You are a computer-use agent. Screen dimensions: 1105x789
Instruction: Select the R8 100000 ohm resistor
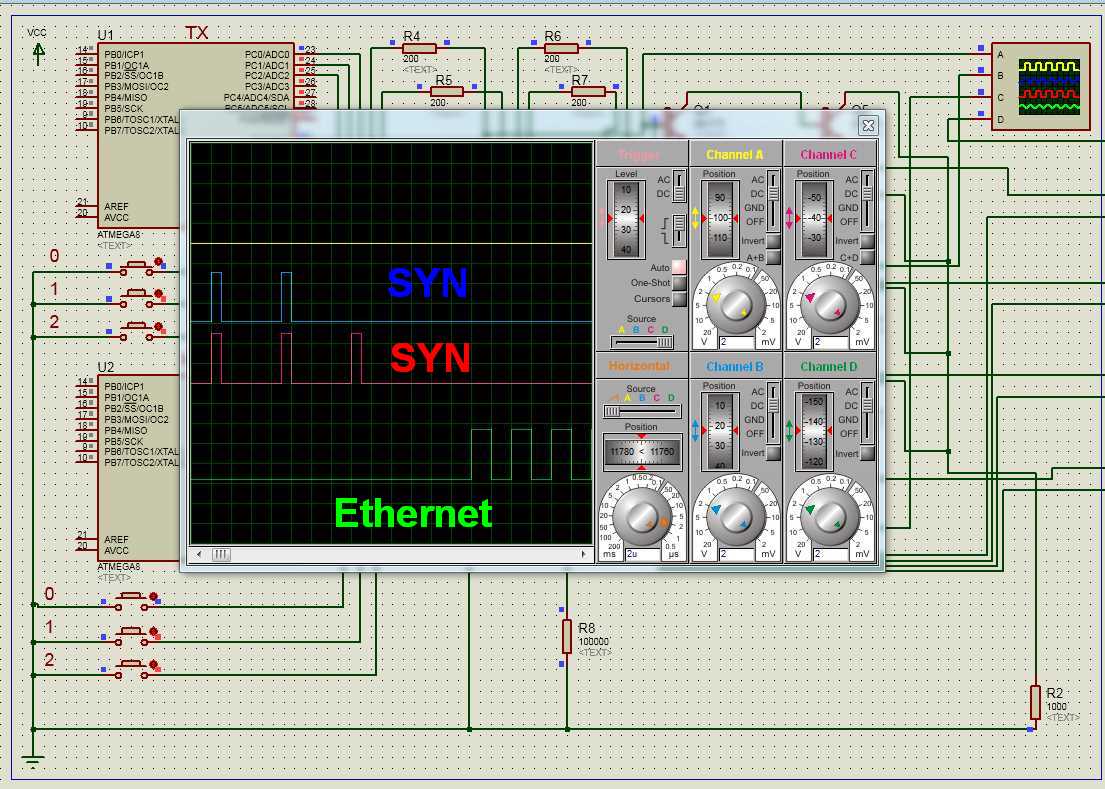pos(566,635)
